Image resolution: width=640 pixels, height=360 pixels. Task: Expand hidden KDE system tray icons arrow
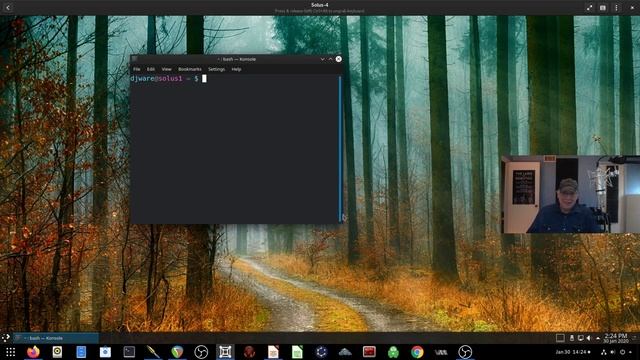[x=598, y=338]
